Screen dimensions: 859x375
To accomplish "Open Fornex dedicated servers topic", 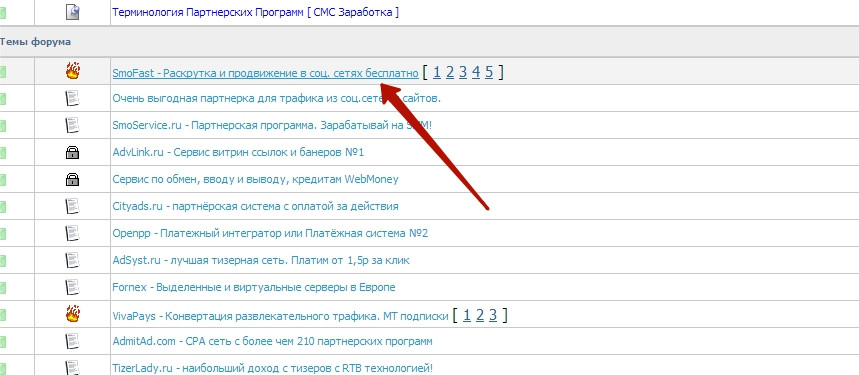I will [x=253, y=287].
